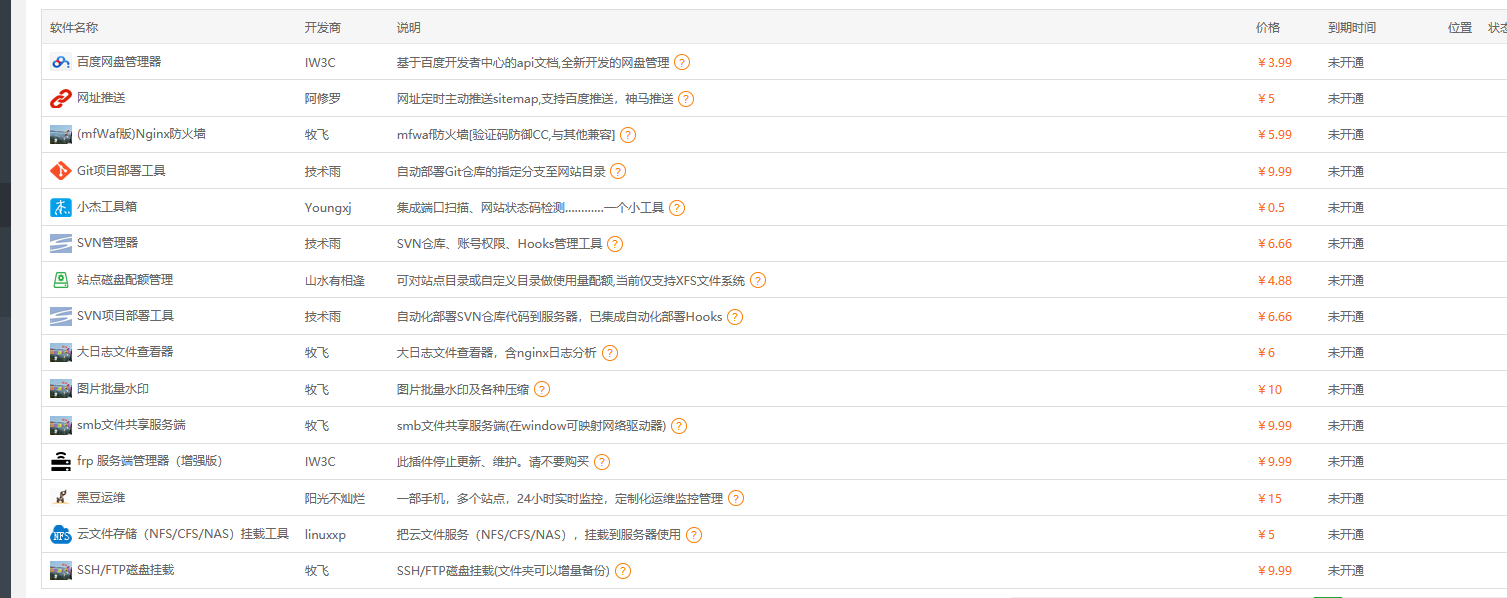This screenshot has width=1507, height=598.
Task: Open help icon beside XFS文件系统 description
Action: pyautogui.click(x=758, y=280)
